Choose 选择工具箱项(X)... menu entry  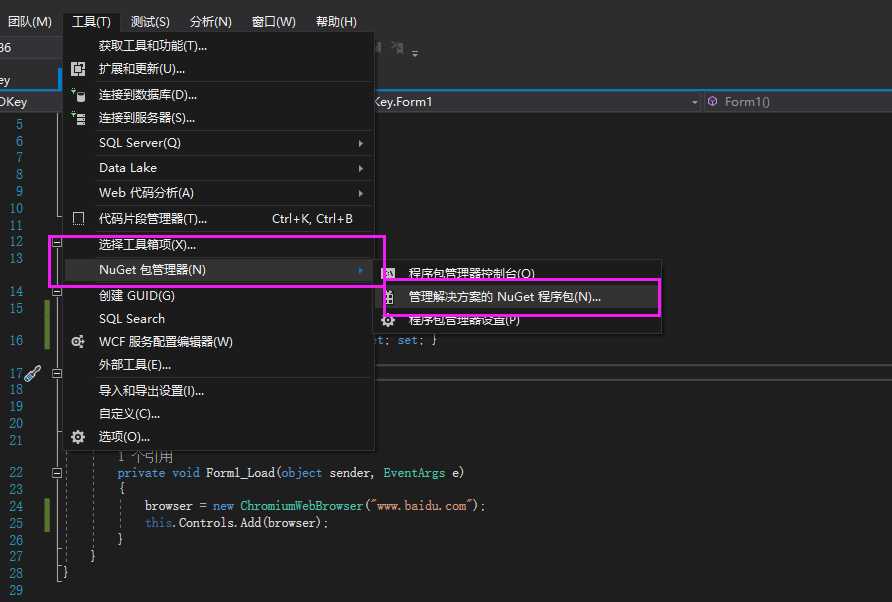pos(218,245)
